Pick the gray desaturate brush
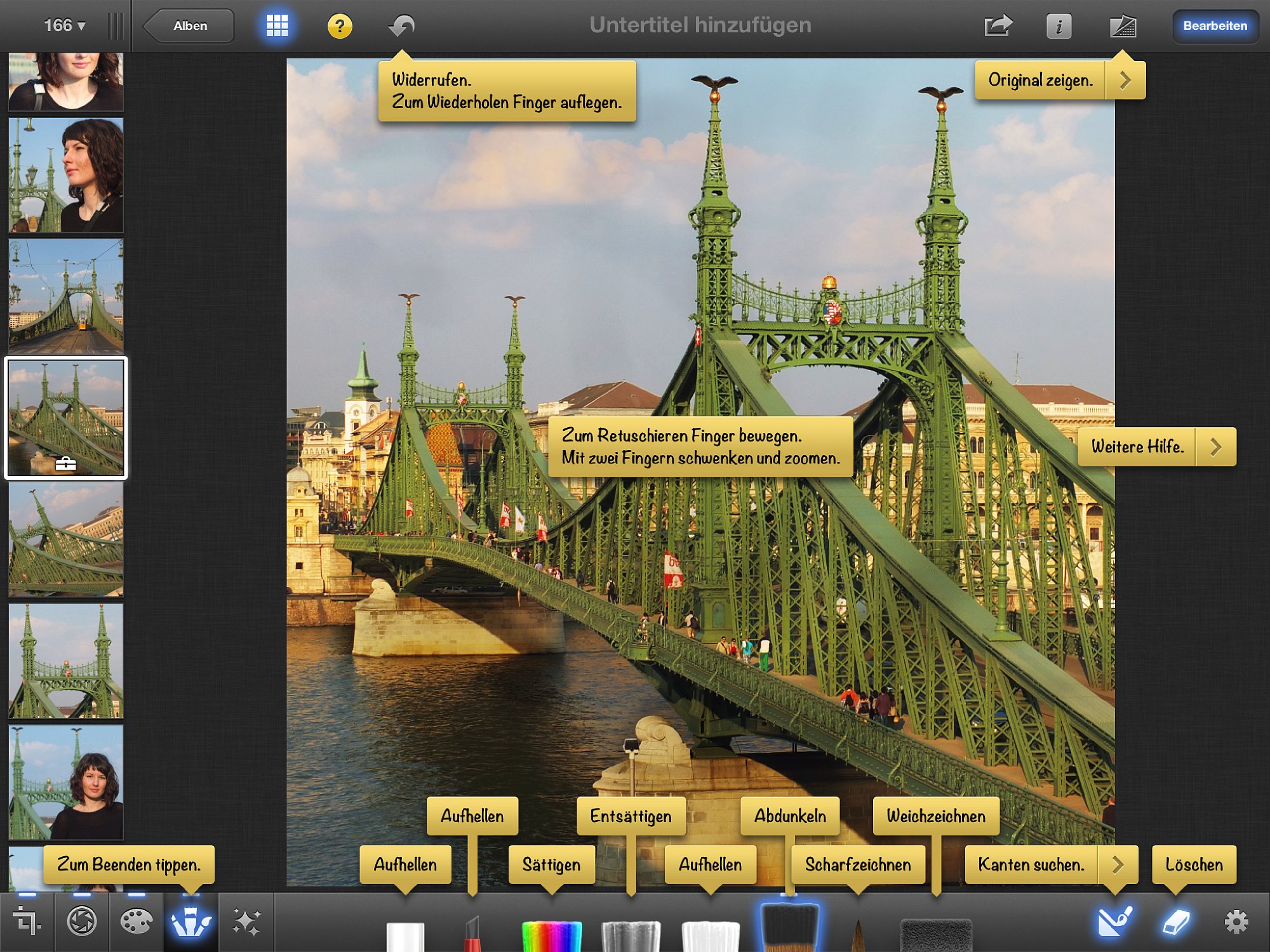The height and width of the screenshot is (952, 1270). (x=631, y=936)
